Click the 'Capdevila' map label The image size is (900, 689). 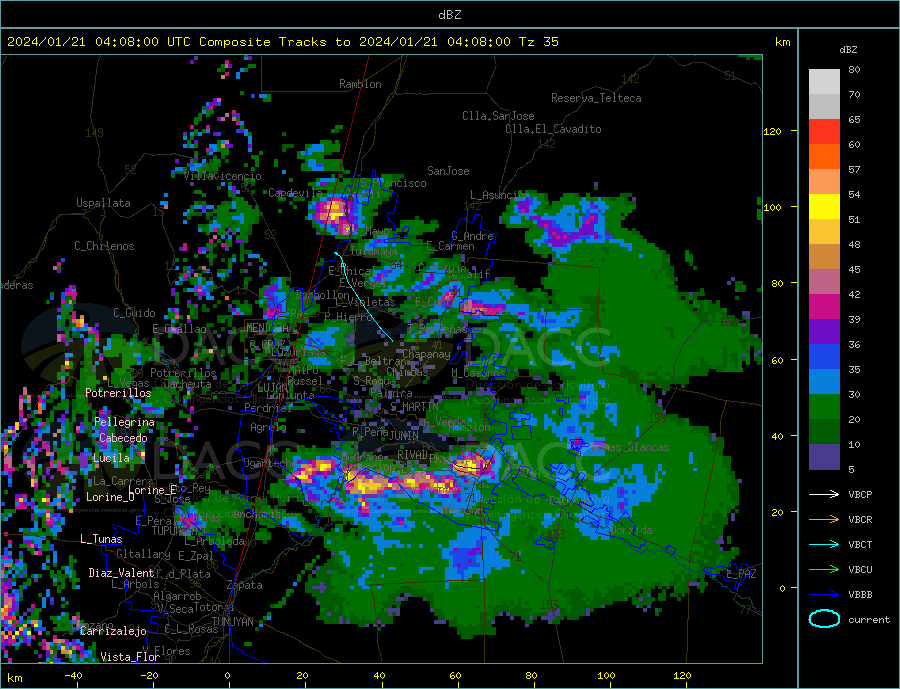(295, 193)
